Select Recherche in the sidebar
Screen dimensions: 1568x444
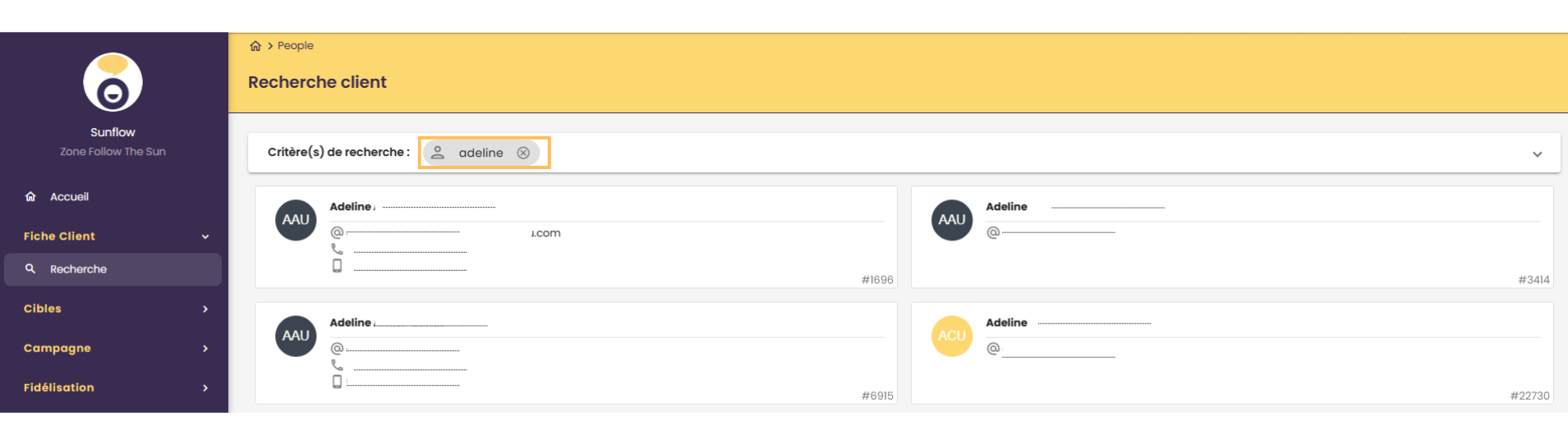(113, 269)
